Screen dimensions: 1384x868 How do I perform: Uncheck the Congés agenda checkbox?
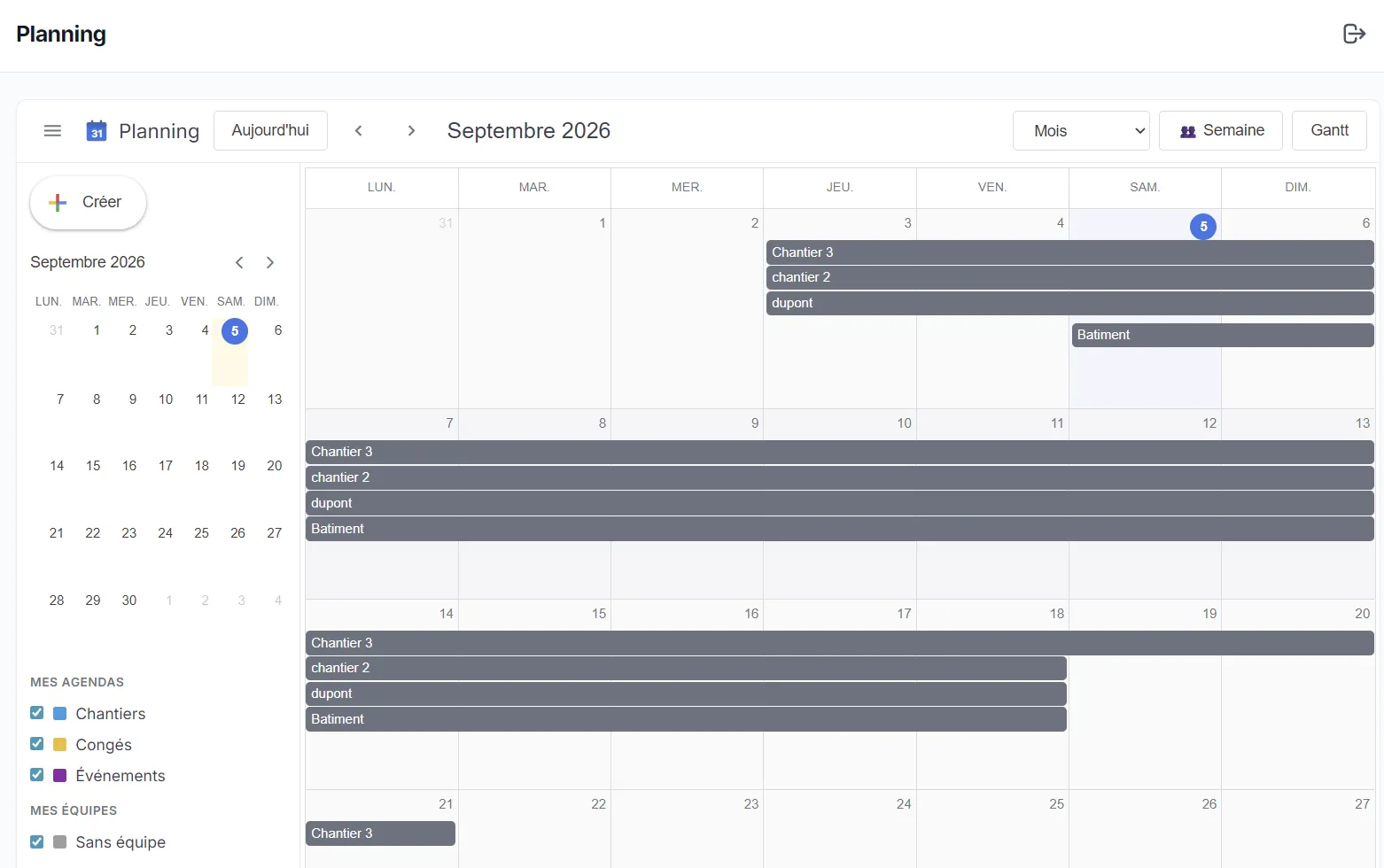point(37,744)
